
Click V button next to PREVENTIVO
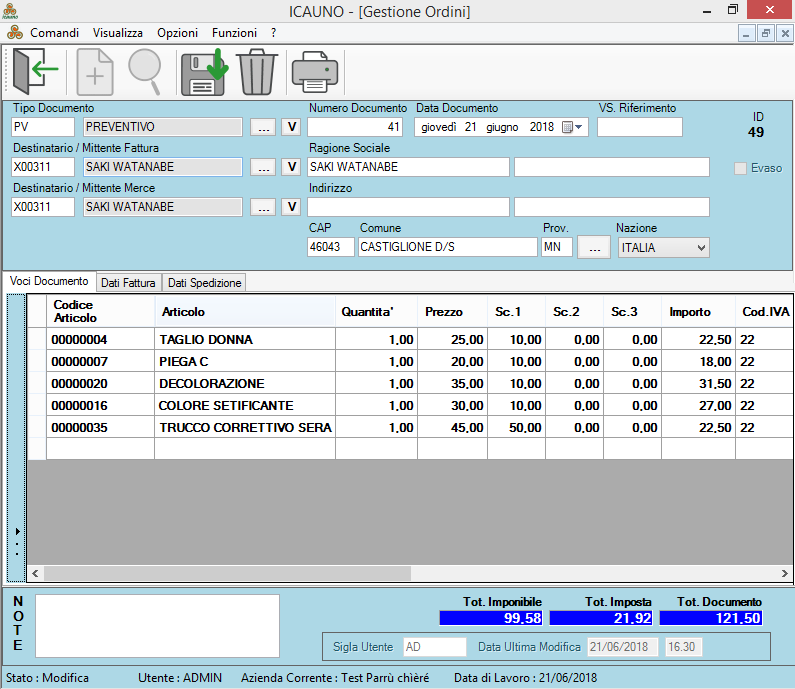(291, 127)
